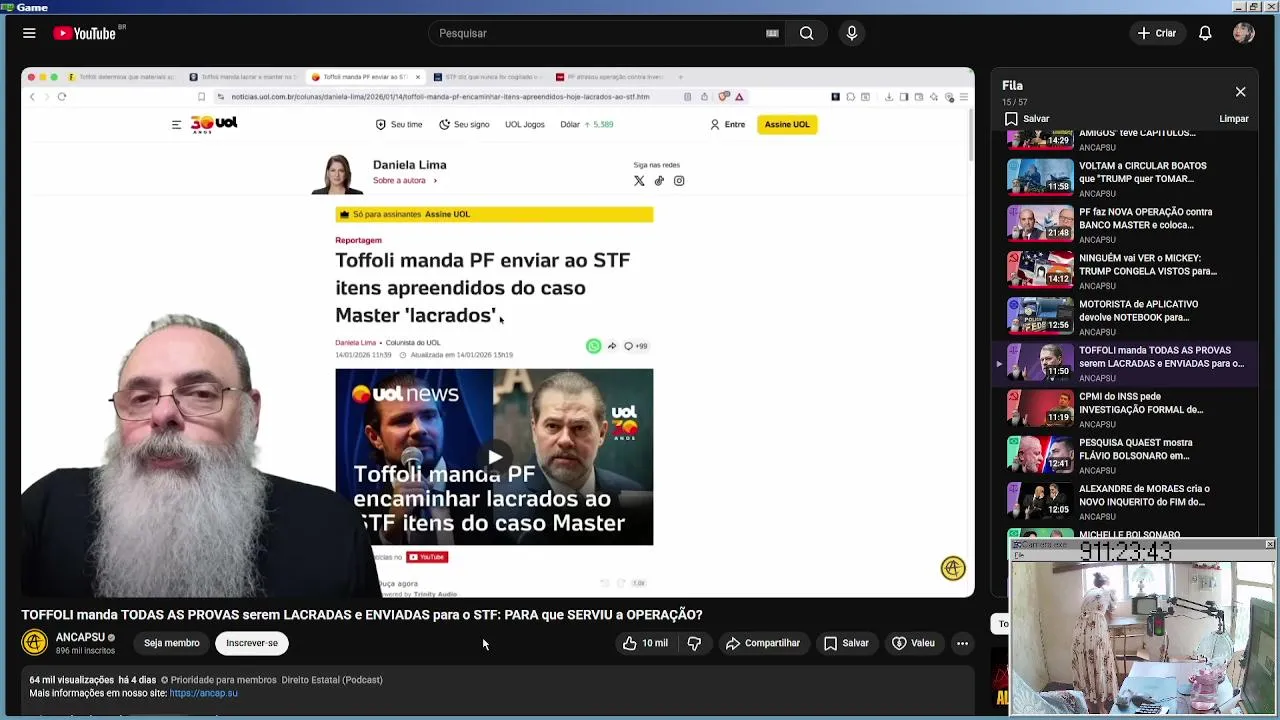Click the Seu time link on UOL
1280x720 pixels.
399,125
